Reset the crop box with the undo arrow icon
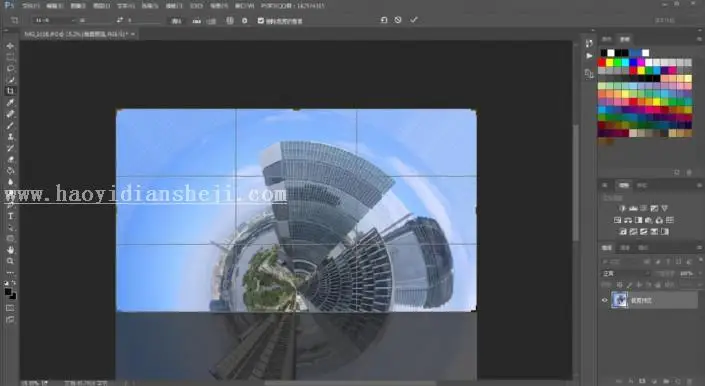Image resolution: width=705 pixels, height=386 pixels. [384, 20]
